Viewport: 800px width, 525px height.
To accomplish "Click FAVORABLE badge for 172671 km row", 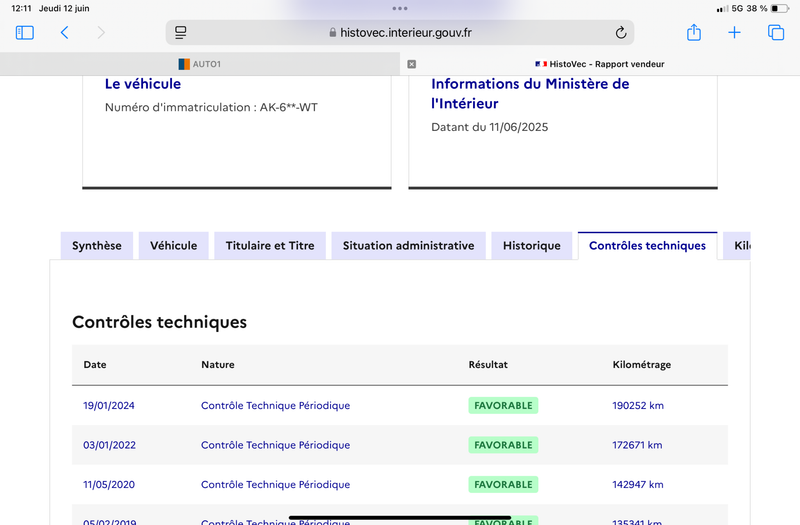I will tap(504, 445).
